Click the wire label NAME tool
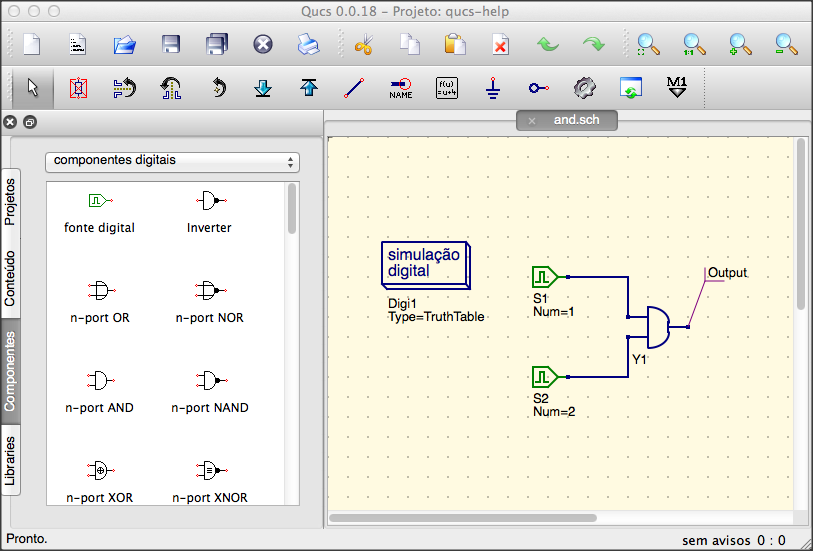 point(400,88)
